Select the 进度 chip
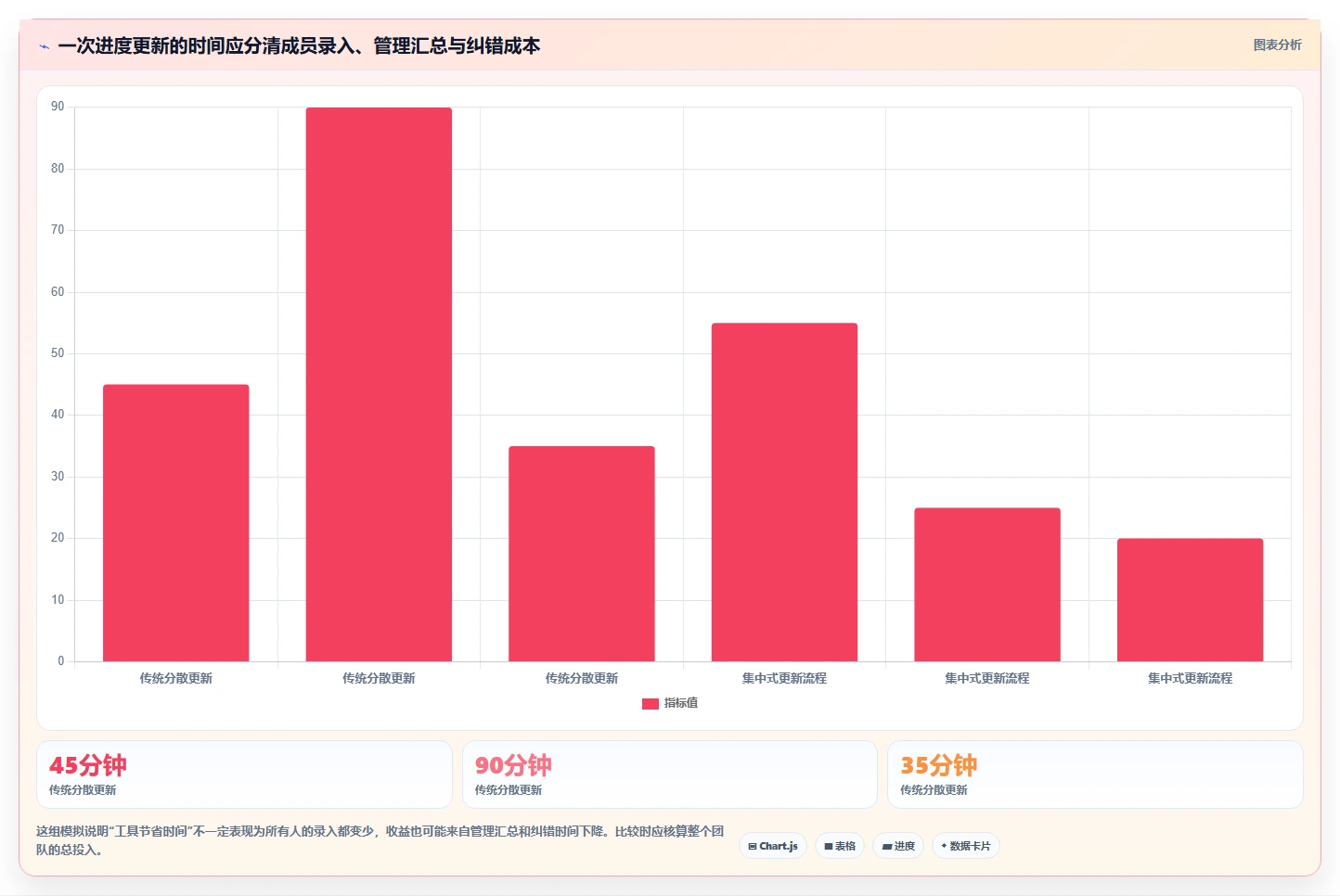Image resolution: width=1340 pixels, height=896 pixels. [x=898, y=846]
